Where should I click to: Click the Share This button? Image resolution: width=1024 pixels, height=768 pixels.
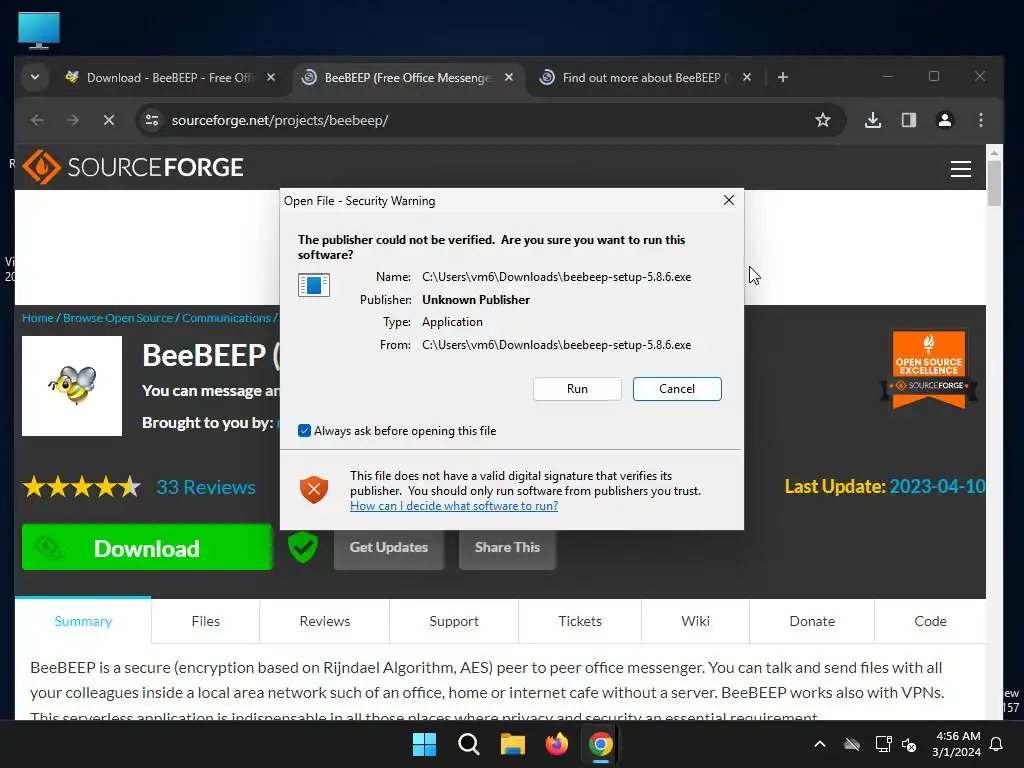[507, 547]
